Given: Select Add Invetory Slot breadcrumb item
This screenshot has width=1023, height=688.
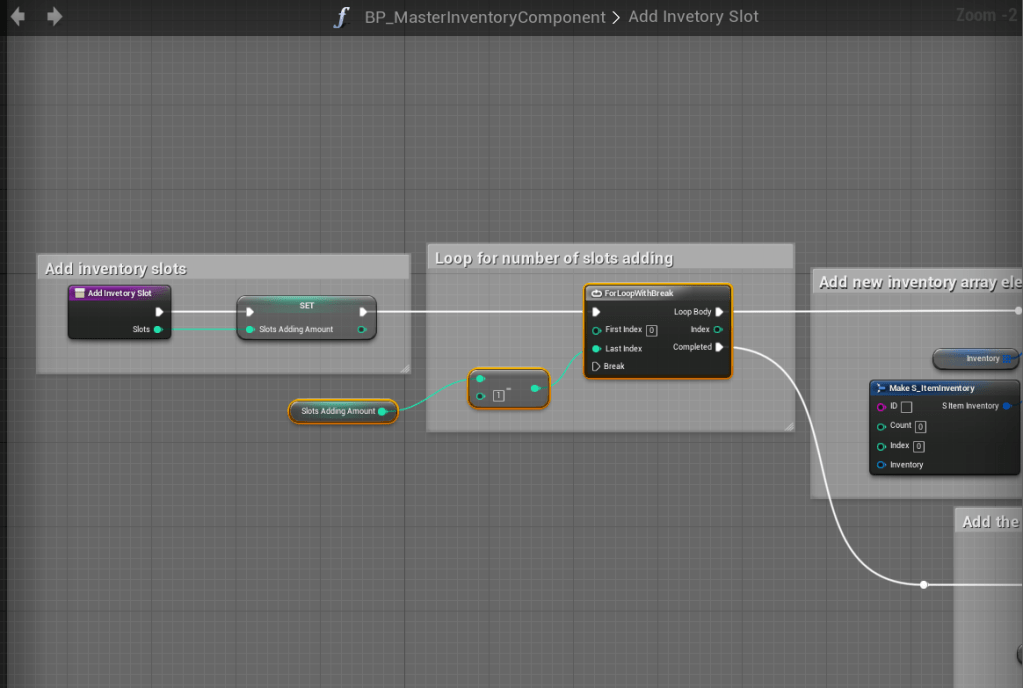Looking at the screenshot, I should [693, 17].
